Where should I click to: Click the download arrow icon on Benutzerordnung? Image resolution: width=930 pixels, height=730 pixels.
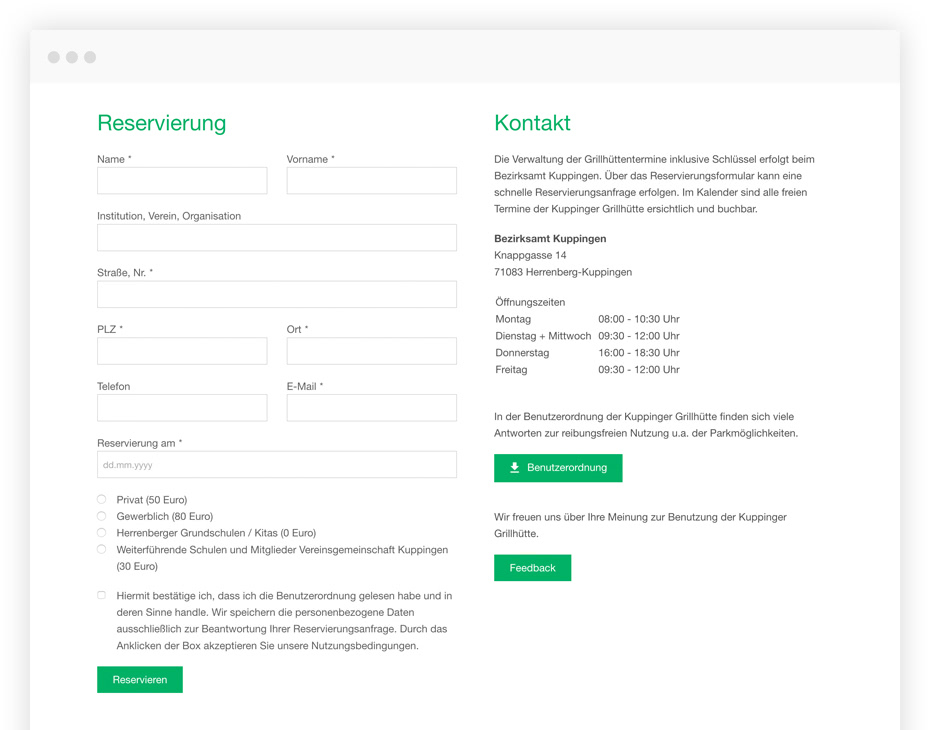[x=515, y=467]
